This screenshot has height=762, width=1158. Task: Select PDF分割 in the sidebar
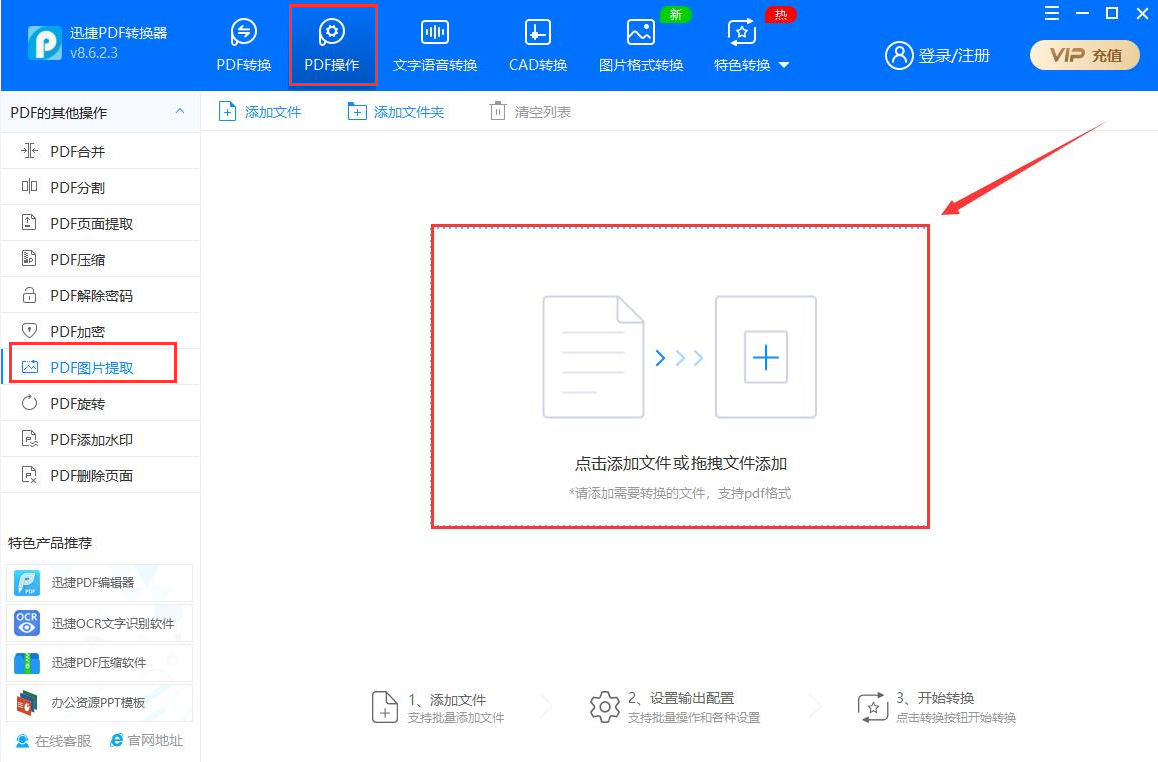(x=100, y=188)
